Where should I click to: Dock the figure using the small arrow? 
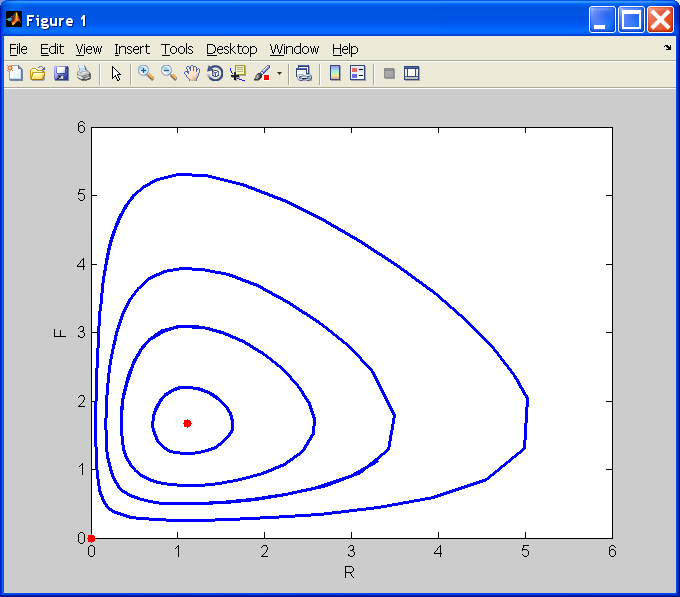click(667, 48)
